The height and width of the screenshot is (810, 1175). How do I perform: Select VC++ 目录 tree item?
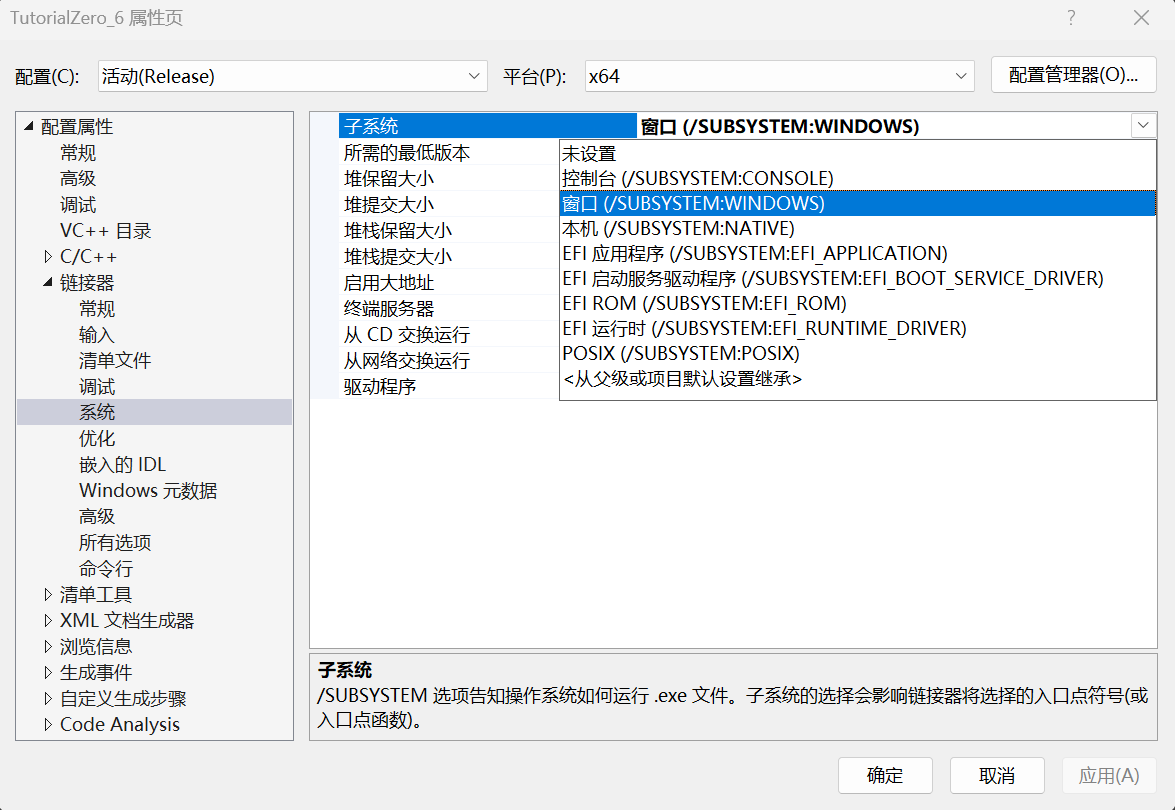pyautogui.click(x=106, y=231)
